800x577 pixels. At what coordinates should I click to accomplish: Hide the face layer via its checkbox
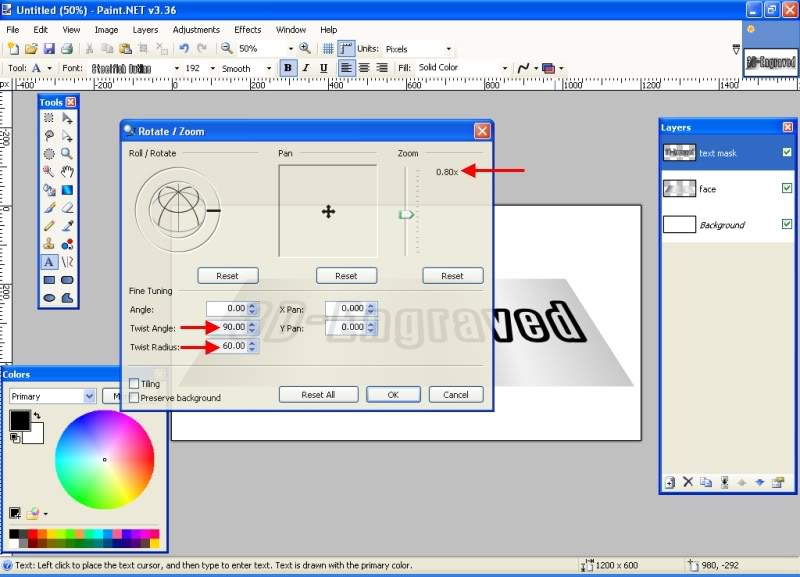click(787, 188)
